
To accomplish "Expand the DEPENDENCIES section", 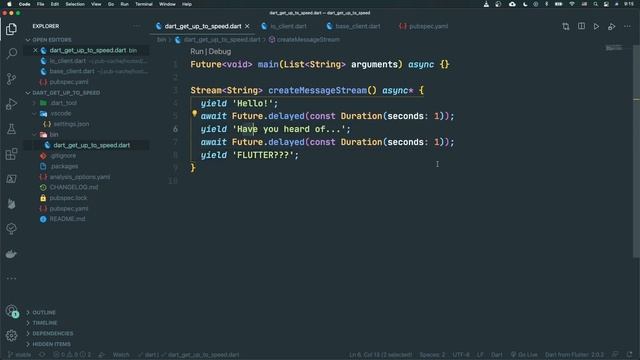I will (x=53, y=333).
